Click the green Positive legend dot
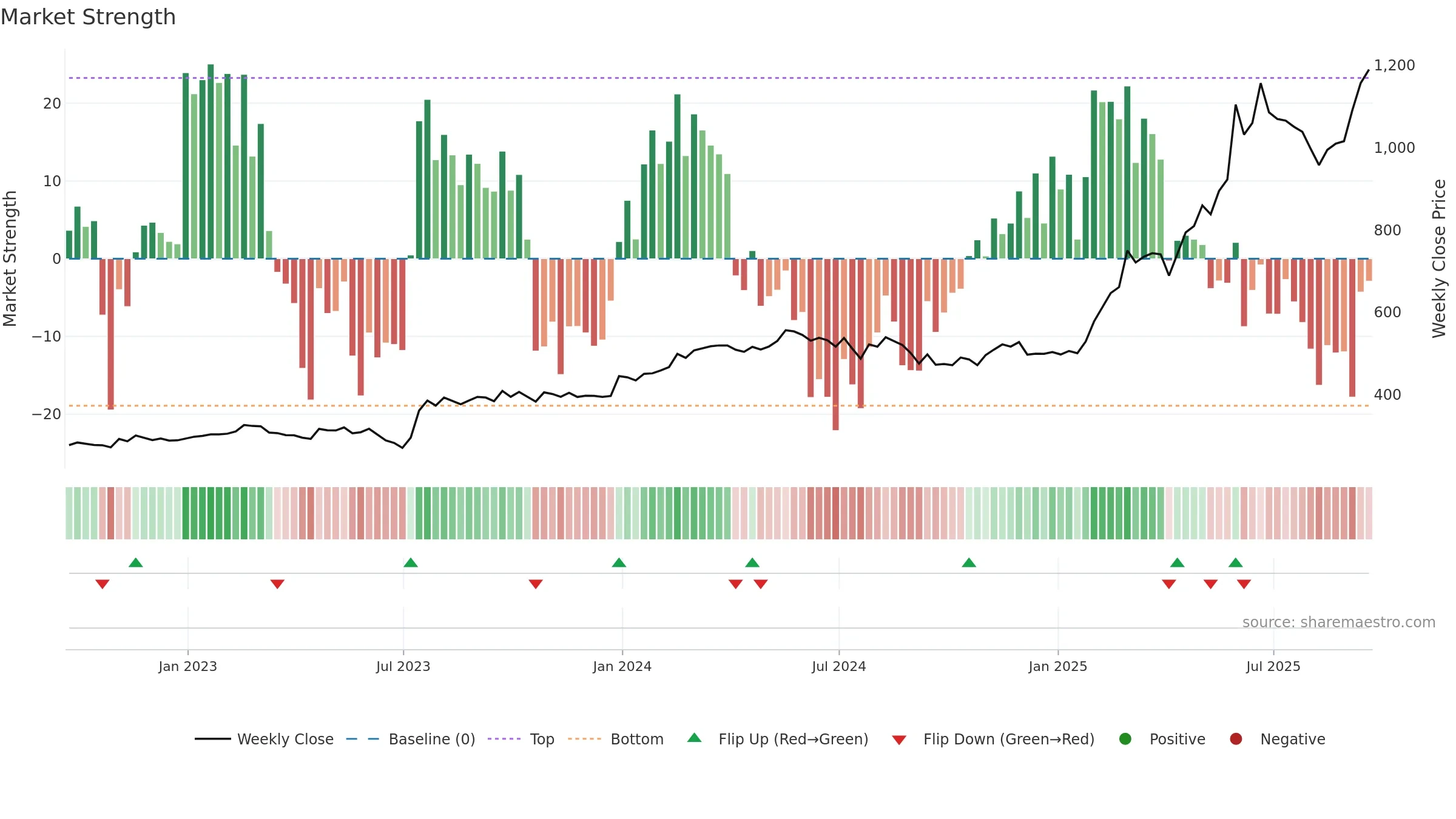Screen dimensions: 1456x819 click(1125, 739)
